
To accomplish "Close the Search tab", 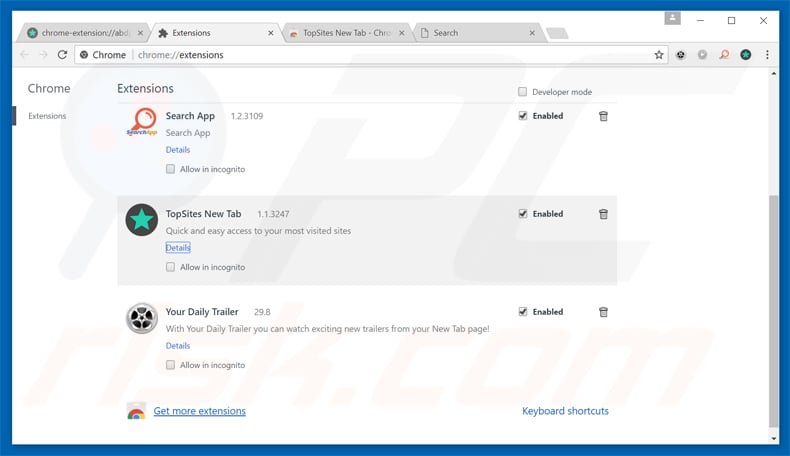I will 532,33.
